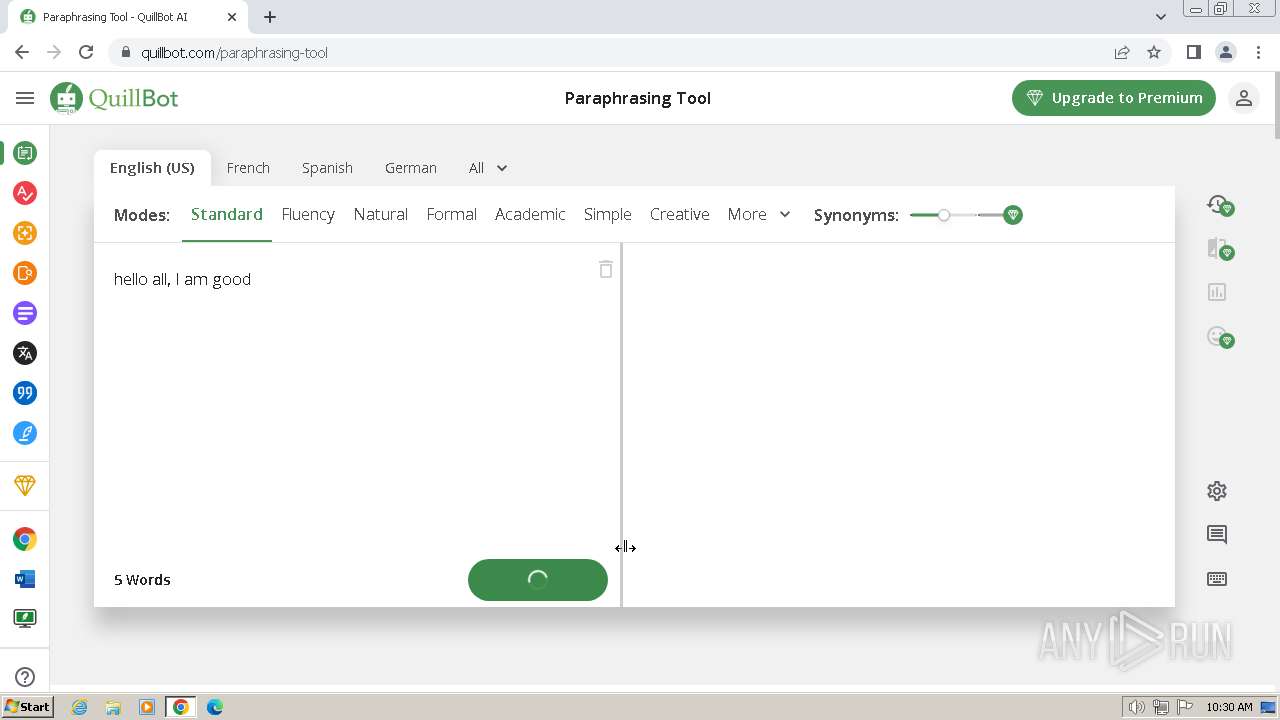Launch Internet Explorer from taskbar
Screen dimensions: 1280x720
80,707
